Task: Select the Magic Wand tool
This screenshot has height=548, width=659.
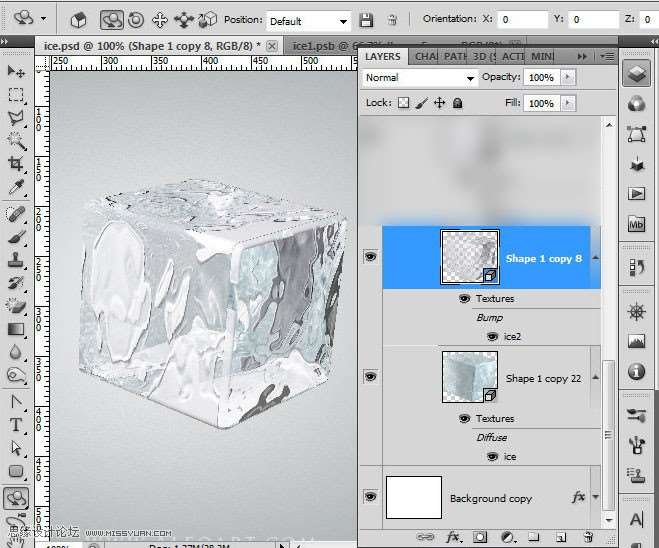Action: 16,141
